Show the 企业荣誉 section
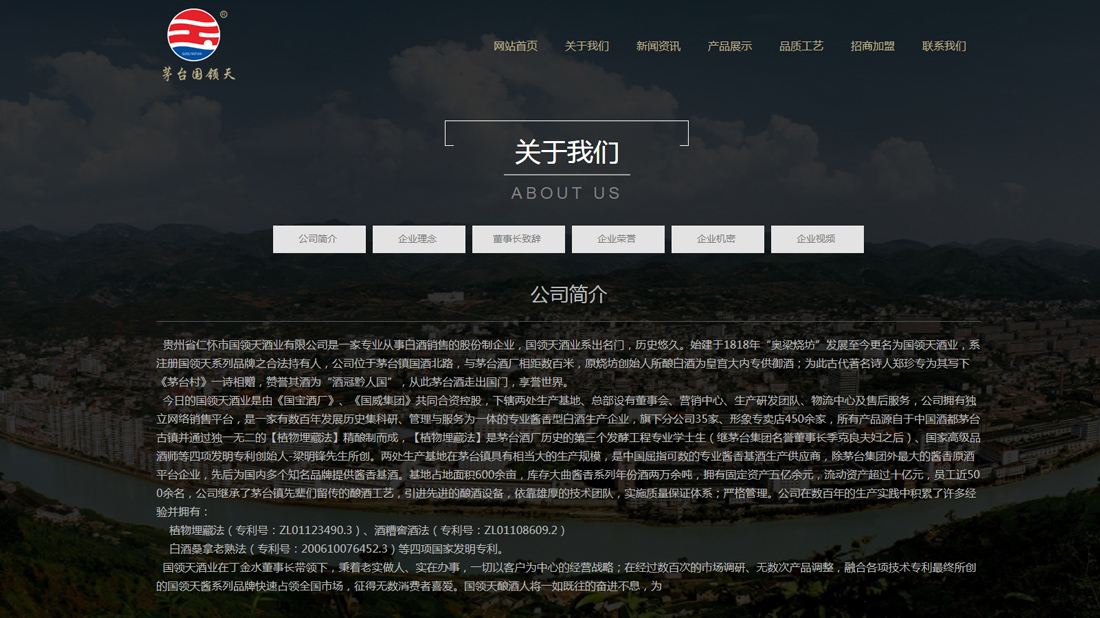1100x618 pixels. click(x=618, y=239)
